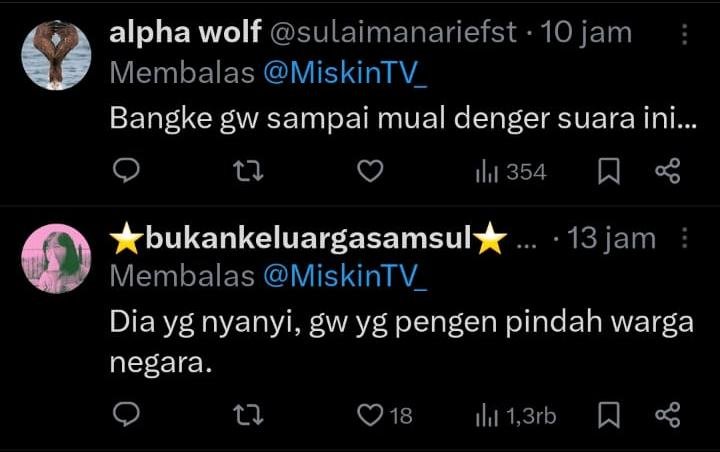This screenshot has height=452, width=720.
Task: Share alpha wolf's tweet
Action: 667,172
